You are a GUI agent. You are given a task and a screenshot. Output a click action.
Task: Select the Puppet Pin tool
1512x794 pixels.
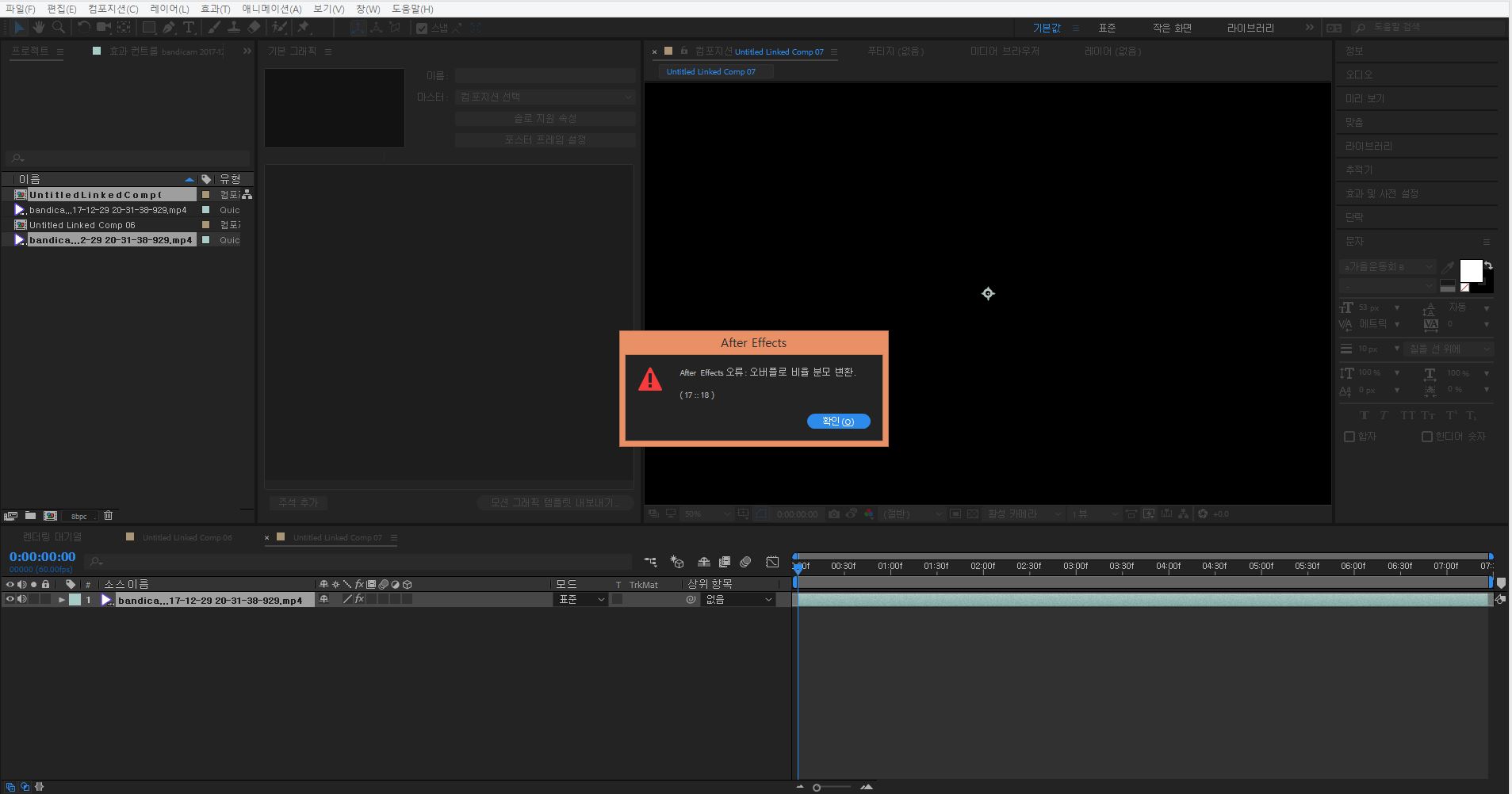[303, 28]
